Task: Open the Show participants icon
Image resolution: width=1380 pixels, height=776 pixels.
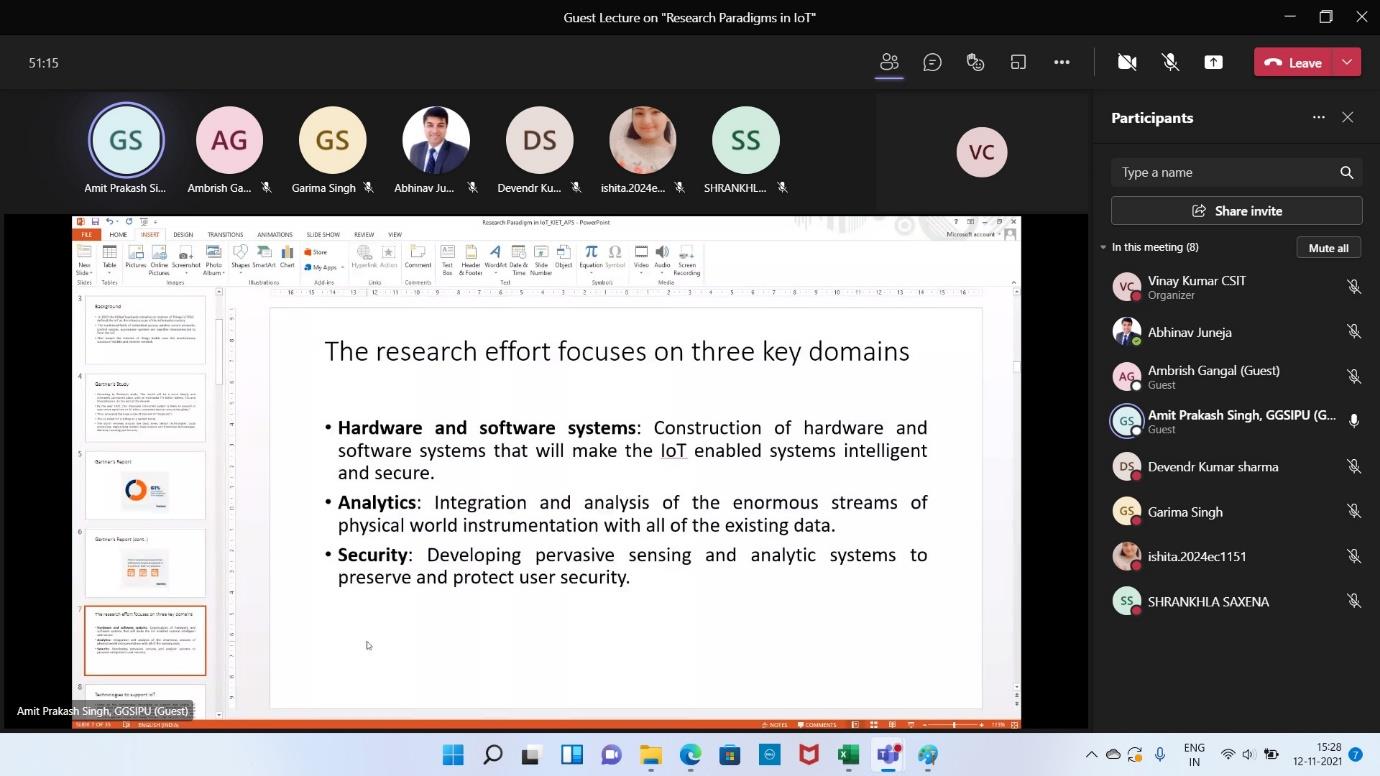Action: coord(889,62)
